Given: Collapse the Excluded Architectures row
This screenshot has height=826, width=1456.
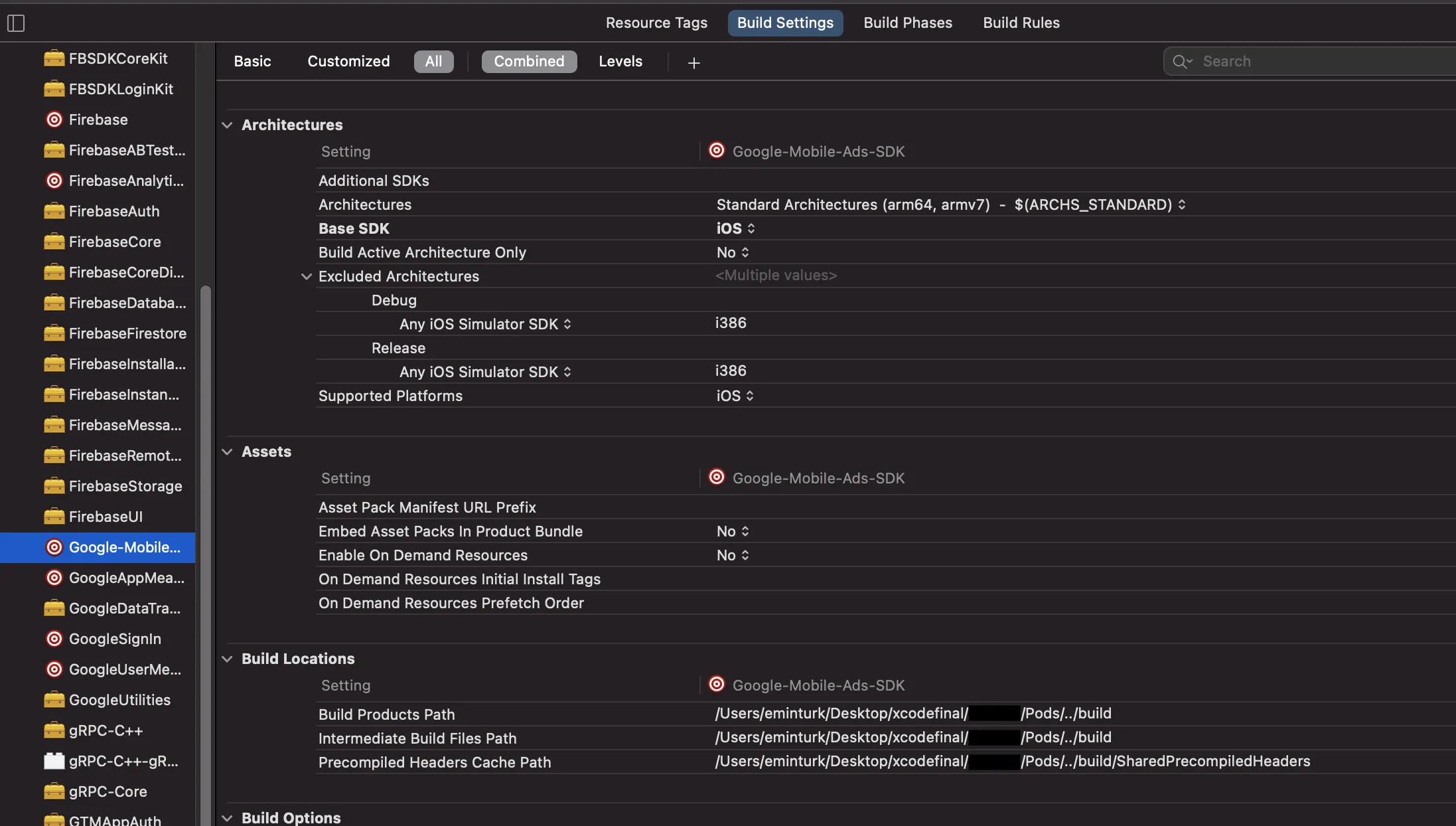Looking at the screenshot, I should [306, 276].
